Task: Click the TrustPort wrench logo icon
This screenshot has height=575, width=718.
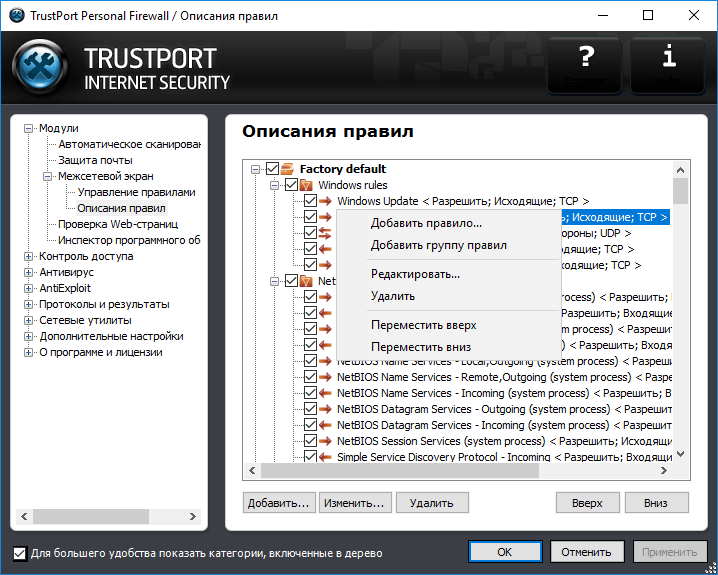Action: tap(40, 68)
